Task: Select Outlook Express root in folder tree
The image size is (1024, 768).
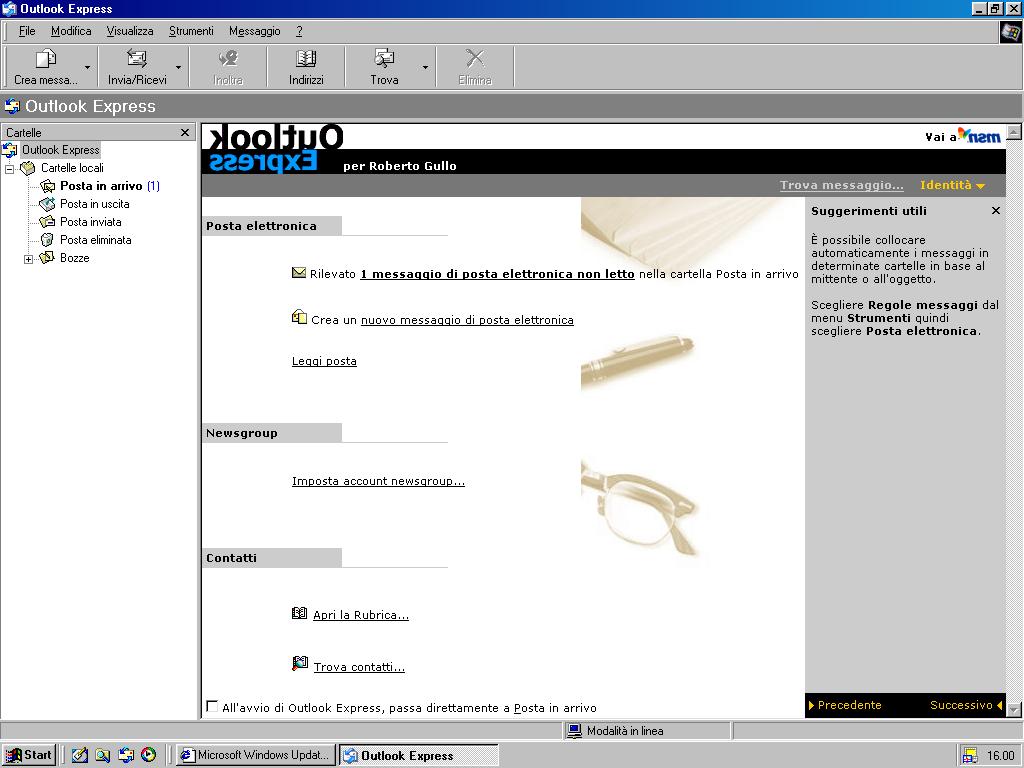Action: click(61, 150)
